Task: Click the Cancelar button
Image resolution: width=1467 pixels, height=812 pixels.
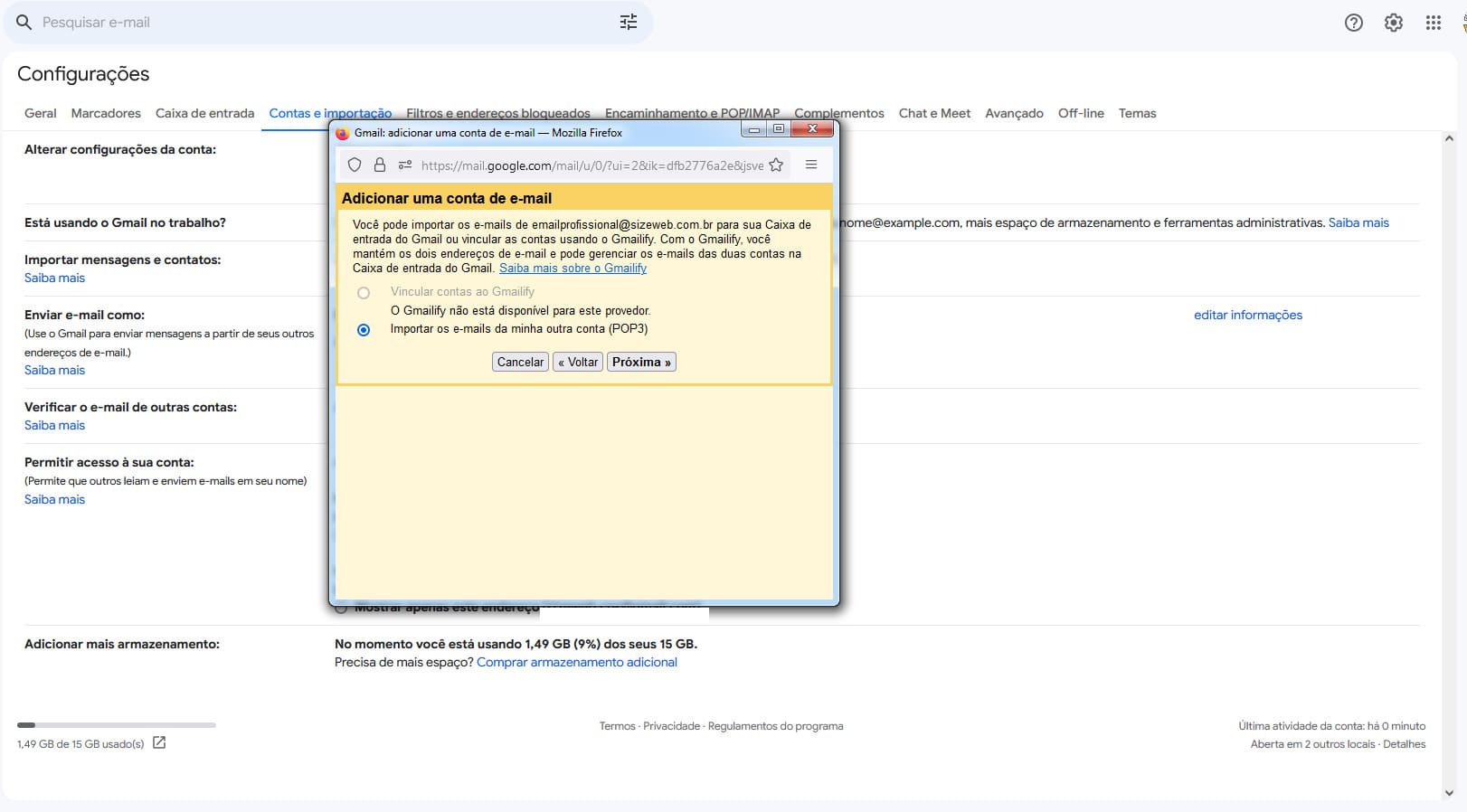Action: (x=520, y=362)
